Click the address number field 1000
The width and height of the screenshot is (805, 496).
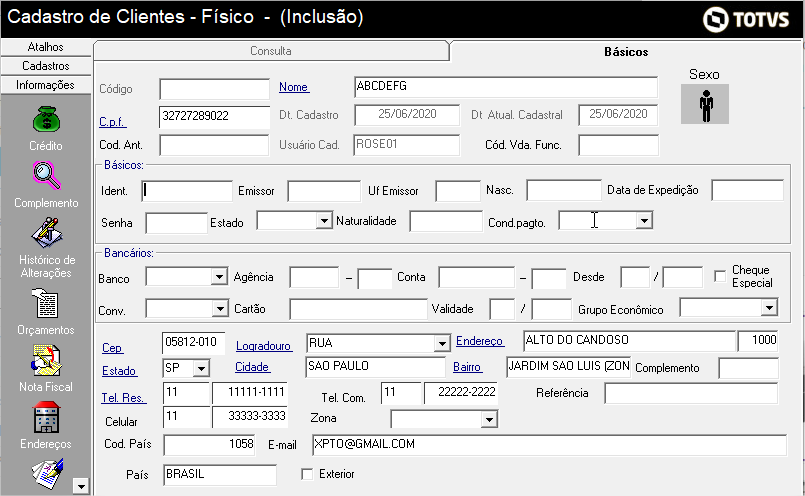tap(758, 340)
